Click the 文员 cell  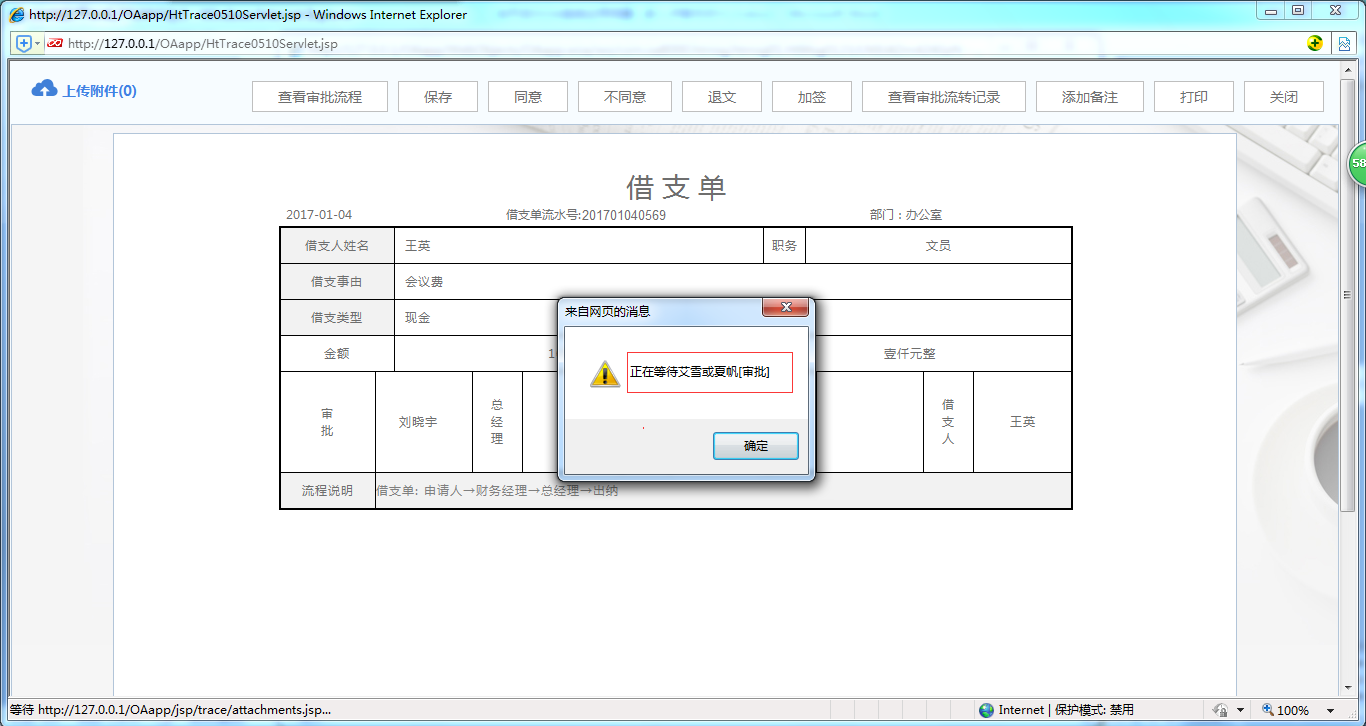[938, 246]
